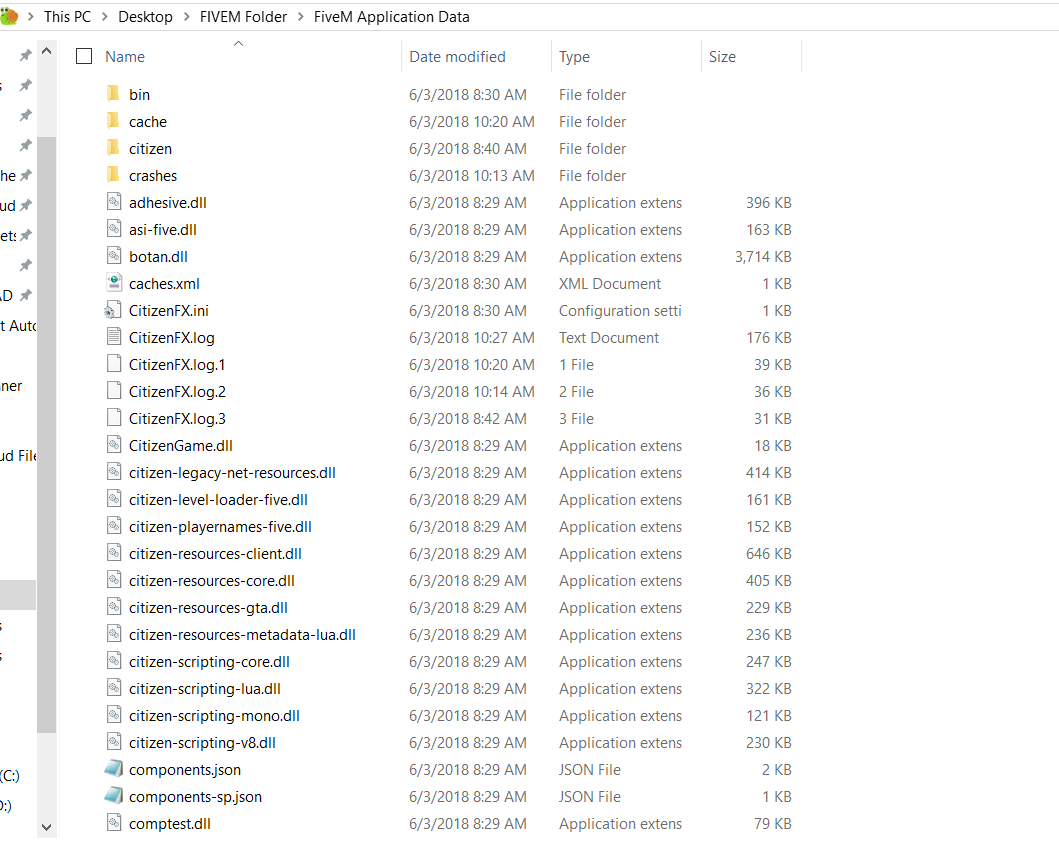Open dropdown chevron after This PC

point(105,17)
